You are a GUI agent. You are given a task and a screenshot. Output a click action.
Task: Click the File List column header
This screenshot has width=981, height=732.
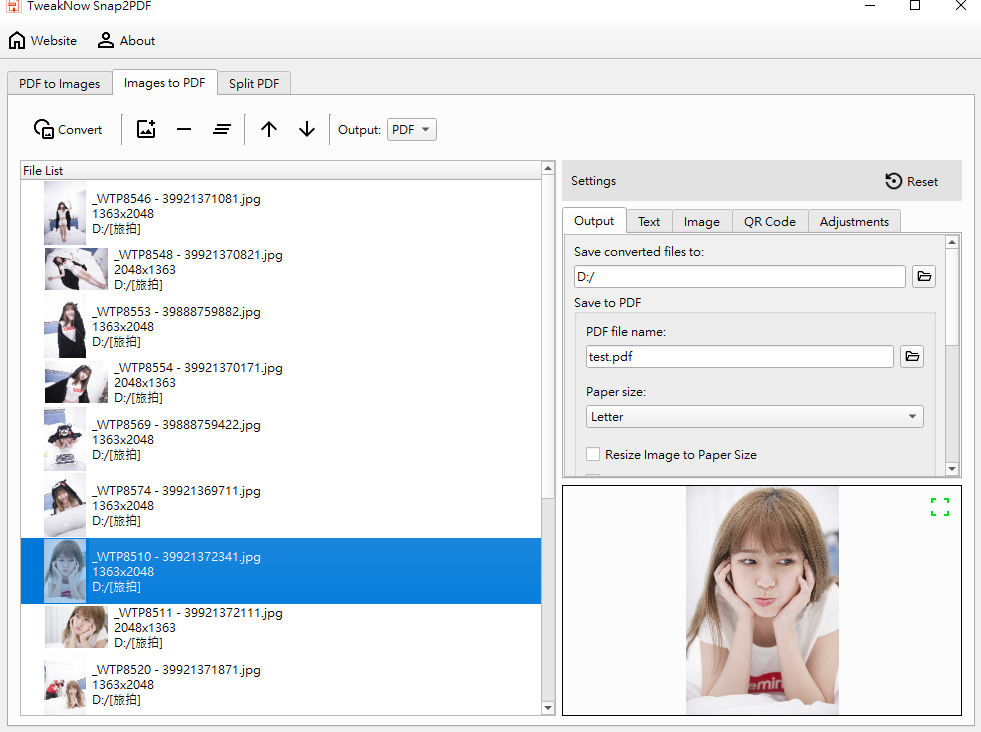(281, 171)
